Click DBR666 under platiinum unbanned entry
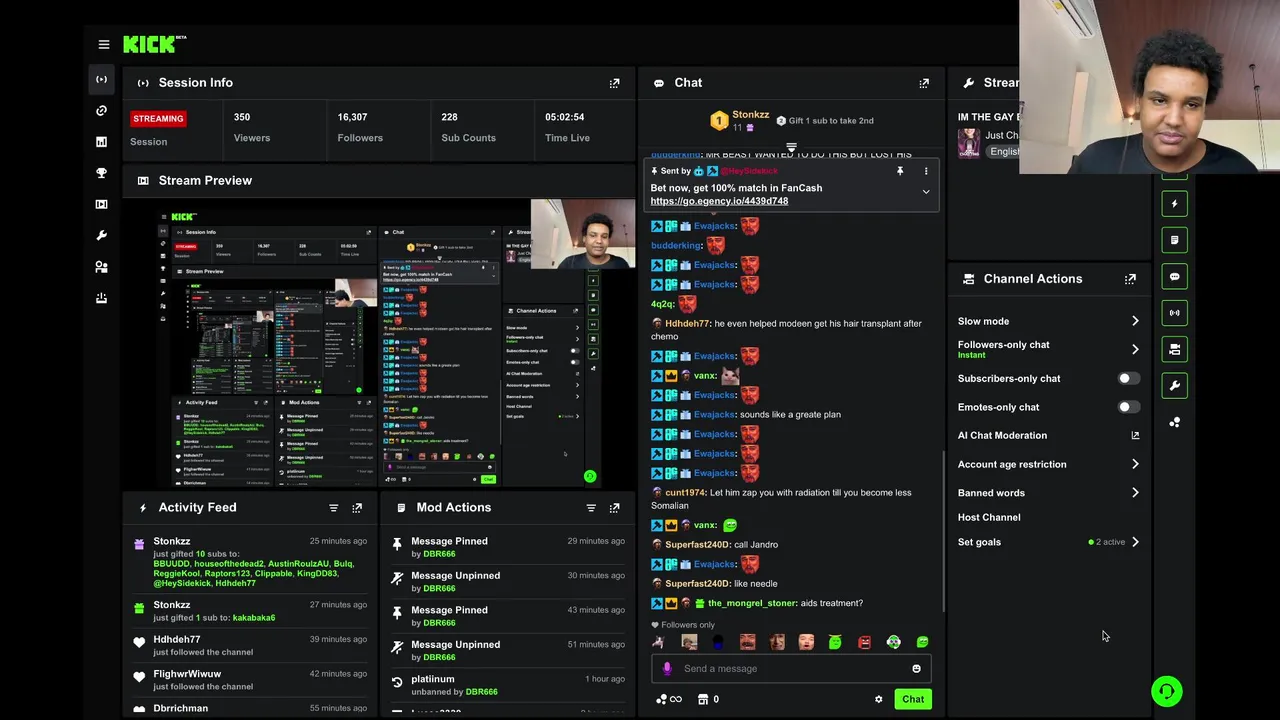Screen dimensions: 1280x720 (481, 692)
